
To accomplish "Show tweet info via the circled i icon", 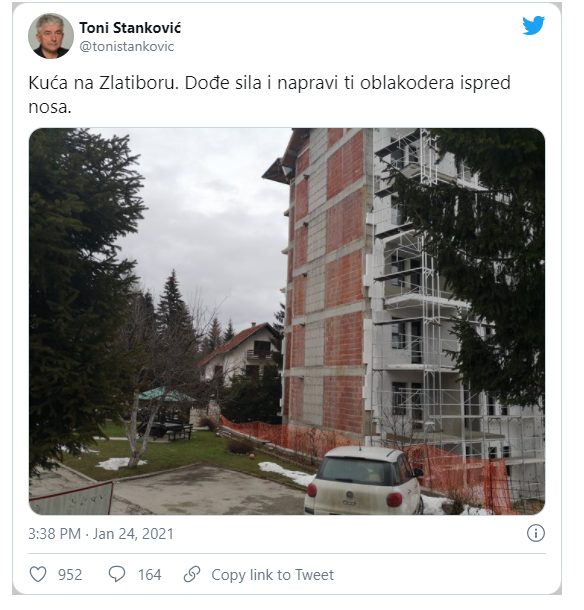I will (x=535, y=533).
